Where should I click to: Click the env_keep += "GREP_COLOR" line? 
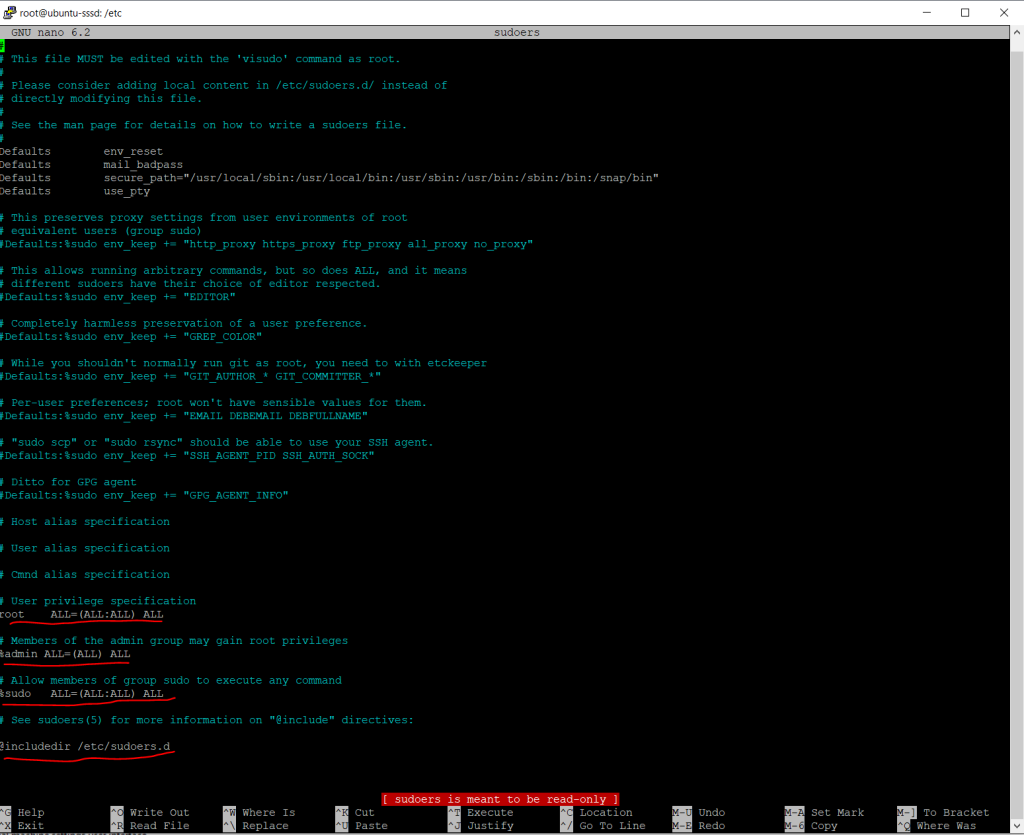131,337
